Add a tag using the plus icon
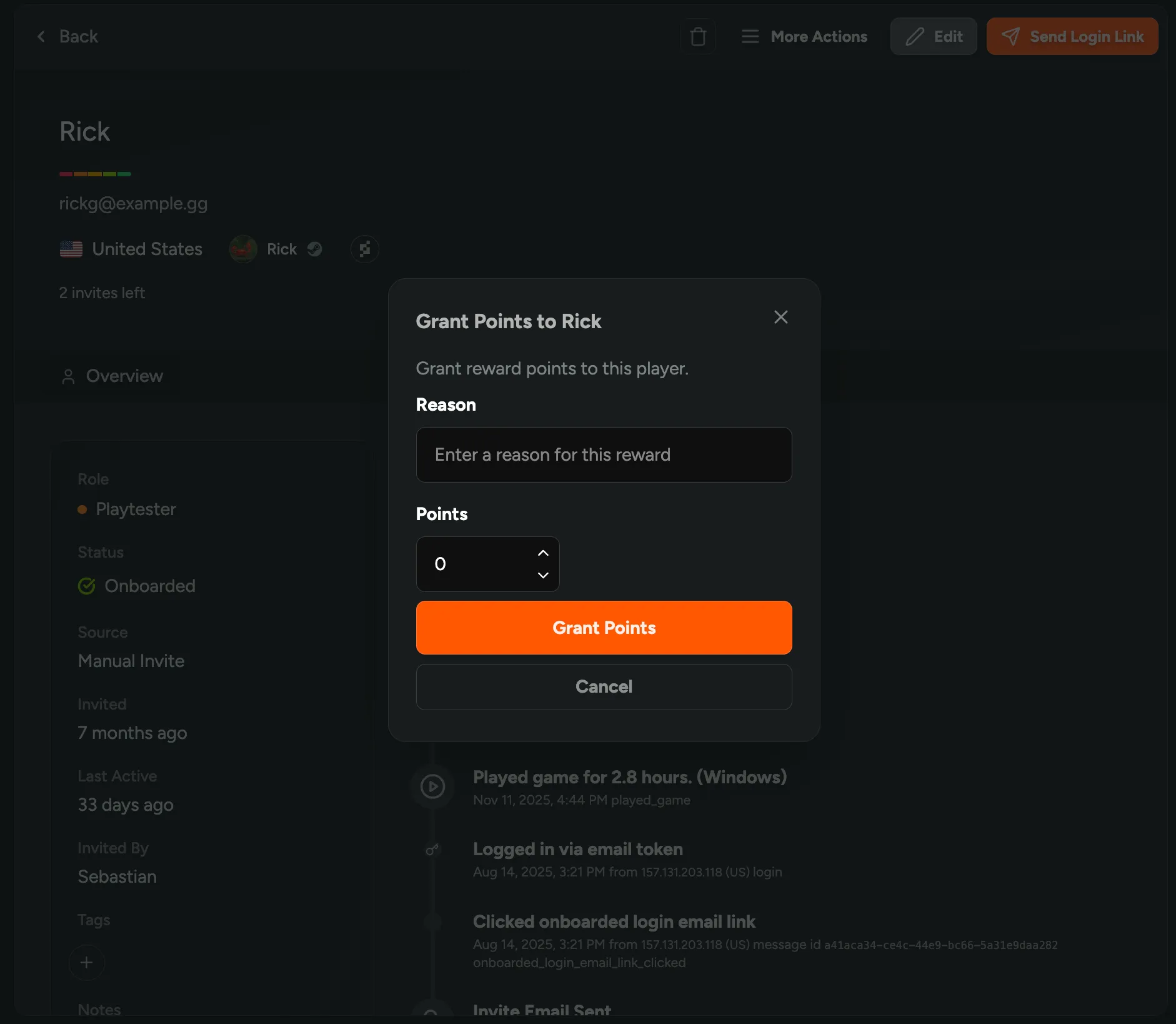 tap(86, 963)
